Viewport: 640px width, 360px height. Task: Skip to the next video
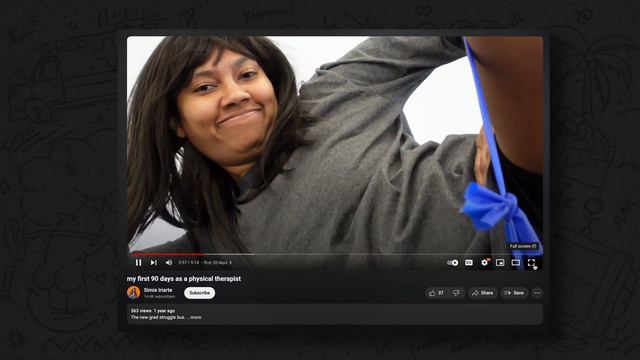pos(153,262)
